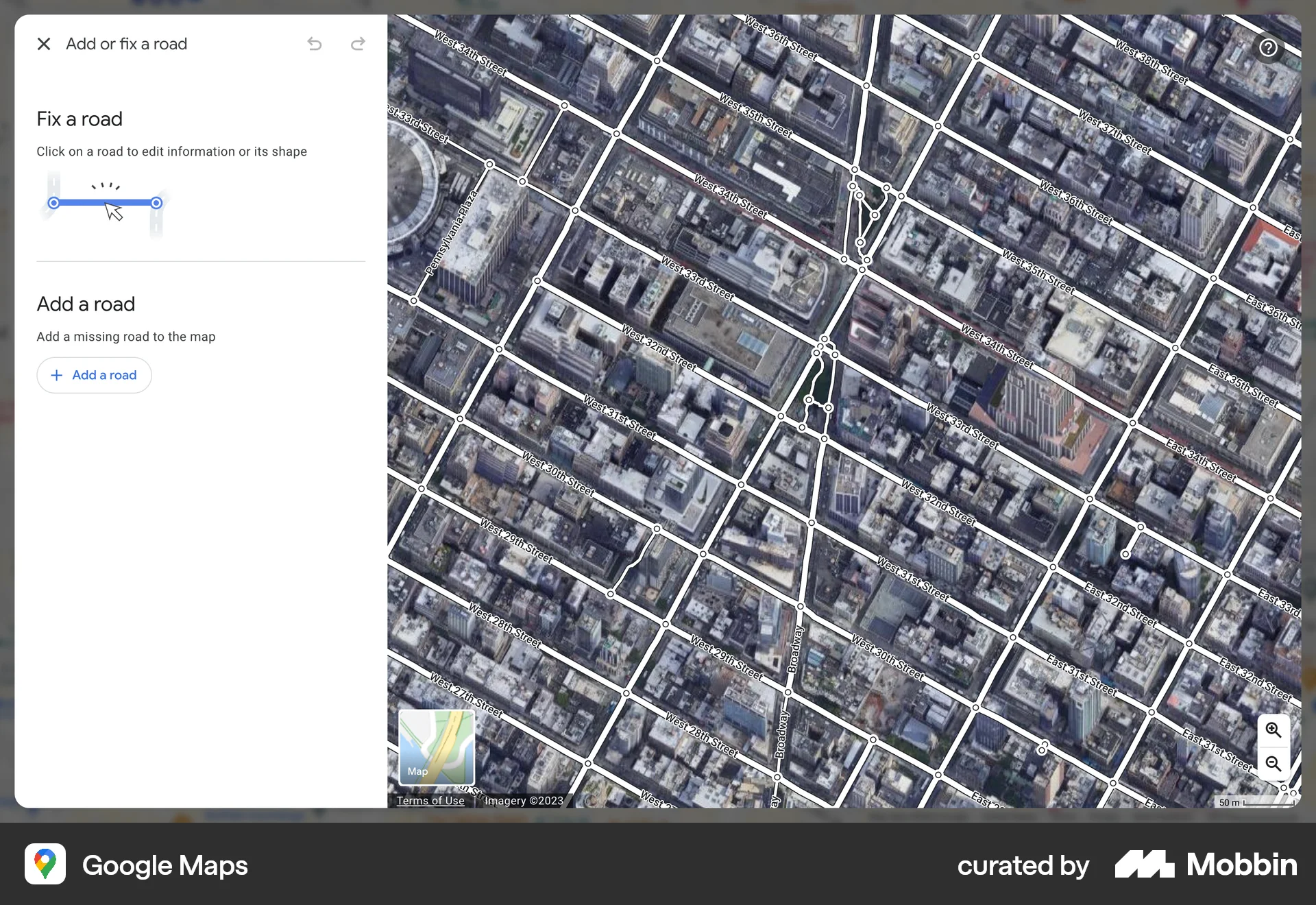Zoom in using the magnifier plus icon

pos(1273,730)
